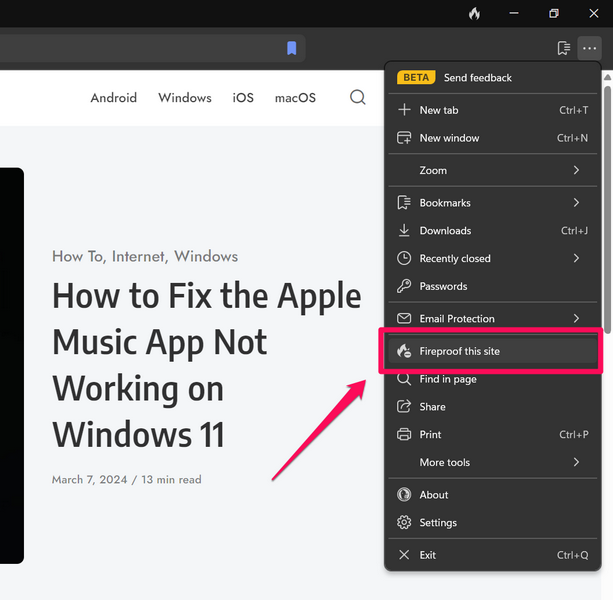The width and height of the screenshot is (613, 600).
Task: Open Downloads from the menu
Action: click(445, 230)
